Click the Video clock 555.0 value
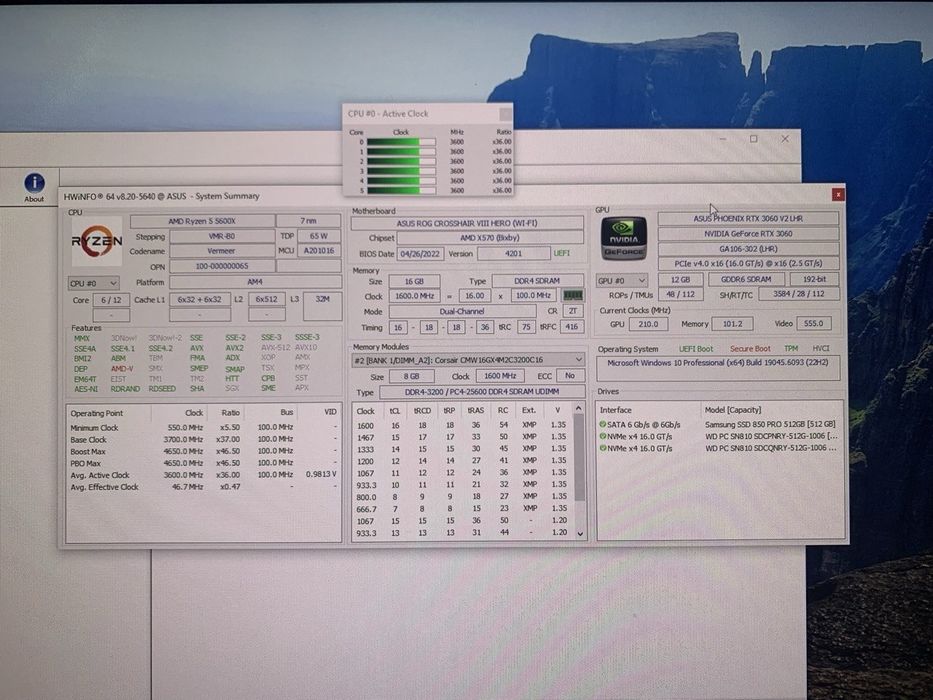 813,323
